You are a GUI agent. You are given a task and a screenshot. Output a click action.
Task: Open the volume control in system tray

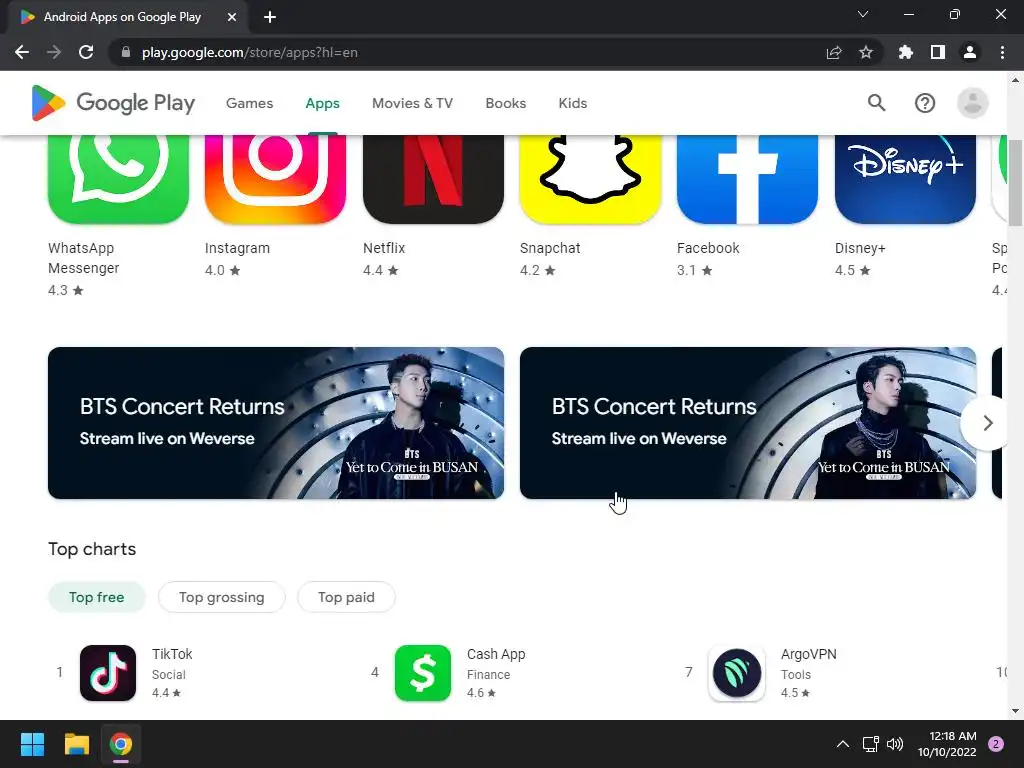(x=895, y=744)
